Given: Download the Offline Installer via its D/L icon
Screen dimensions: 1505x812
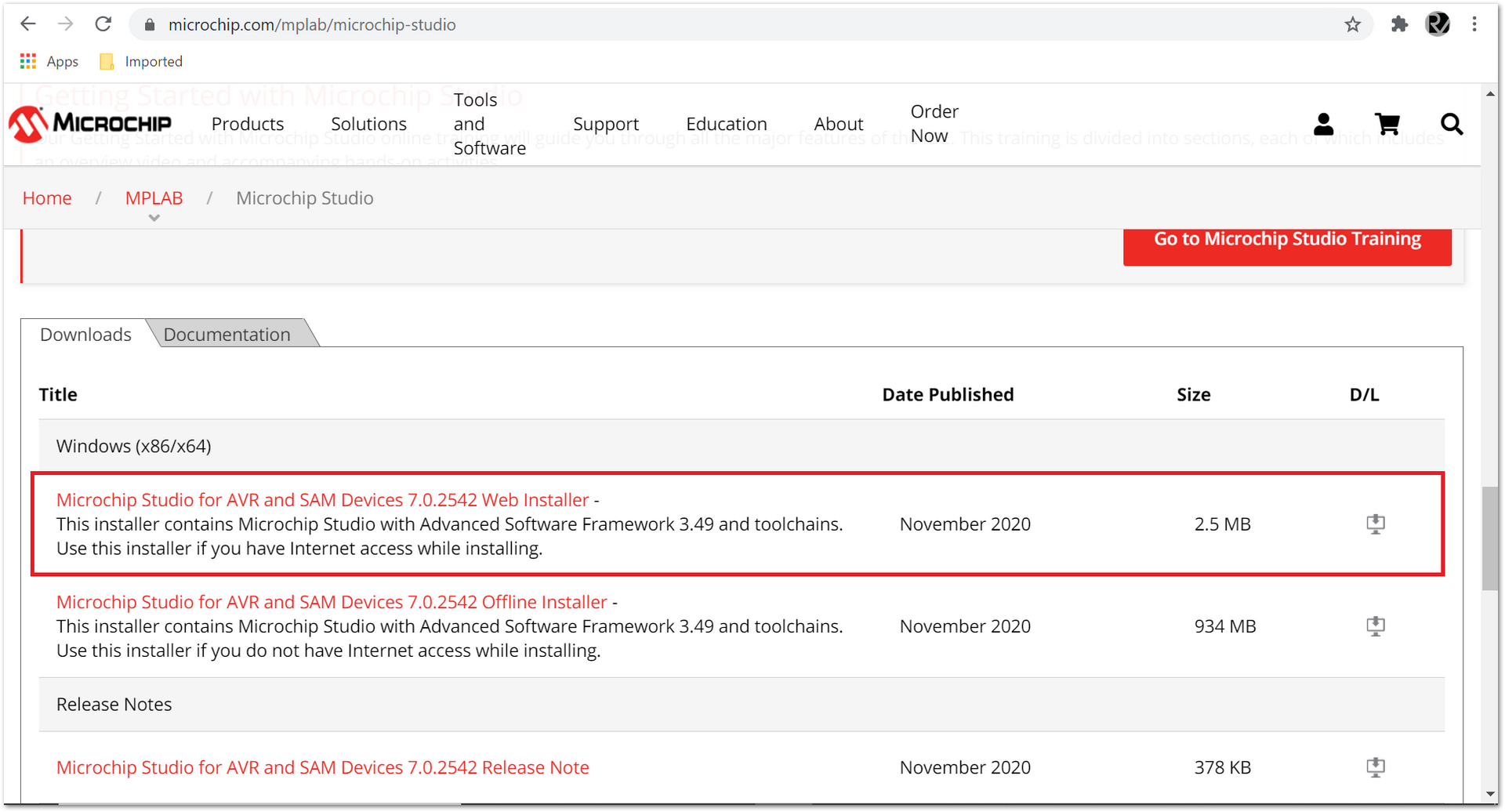Looking at the screenshot, I should (x=1376, y=626).
